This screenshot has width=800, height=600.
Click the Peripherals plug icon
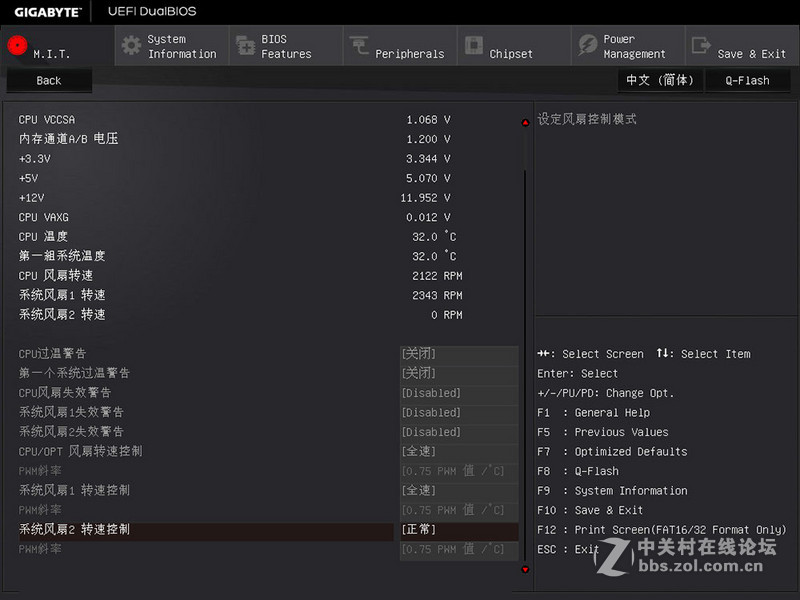tap(359, 46)
